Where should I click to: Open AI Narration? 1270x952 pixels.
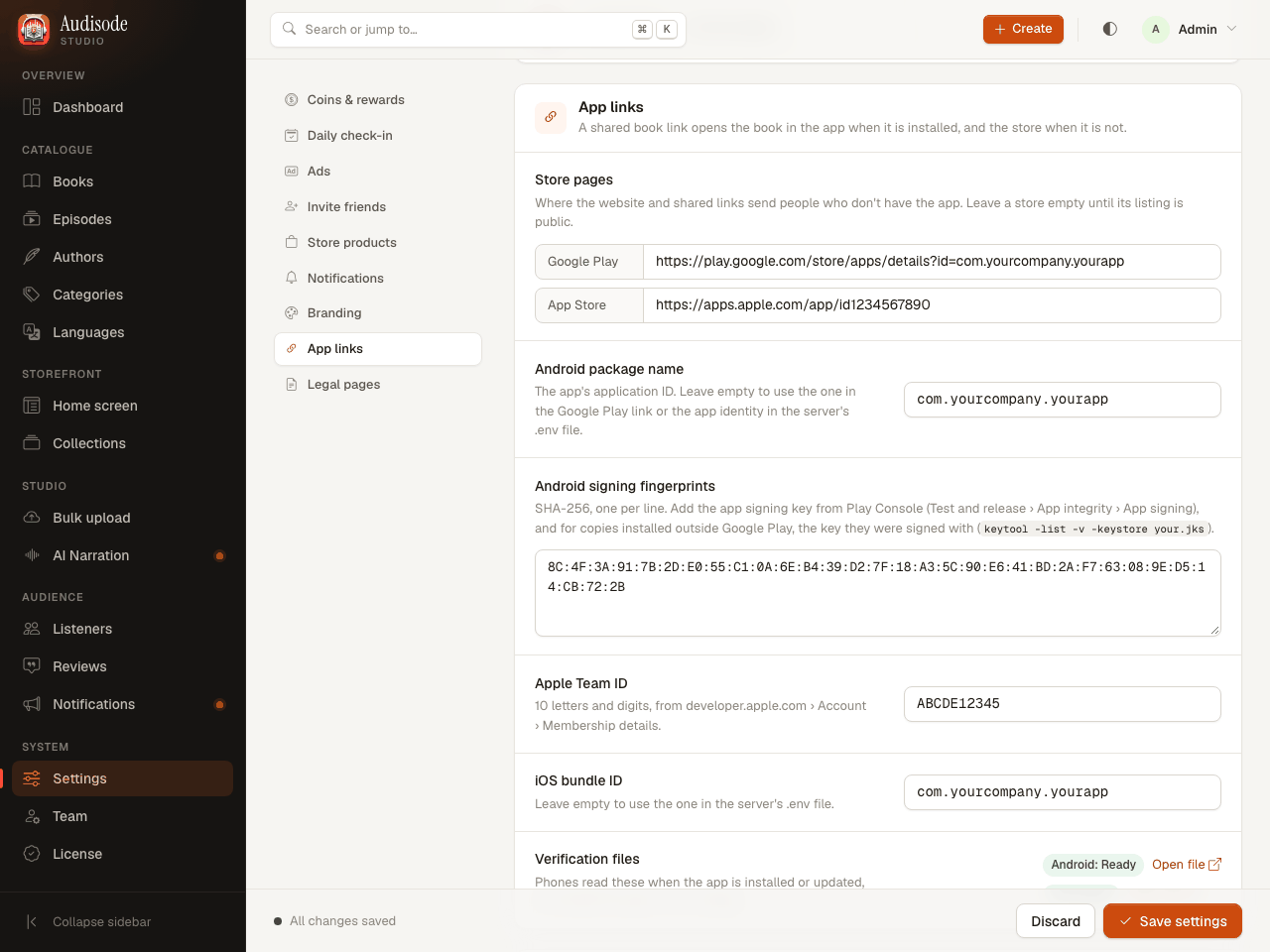pyautogui.click(x=123, y=555)
